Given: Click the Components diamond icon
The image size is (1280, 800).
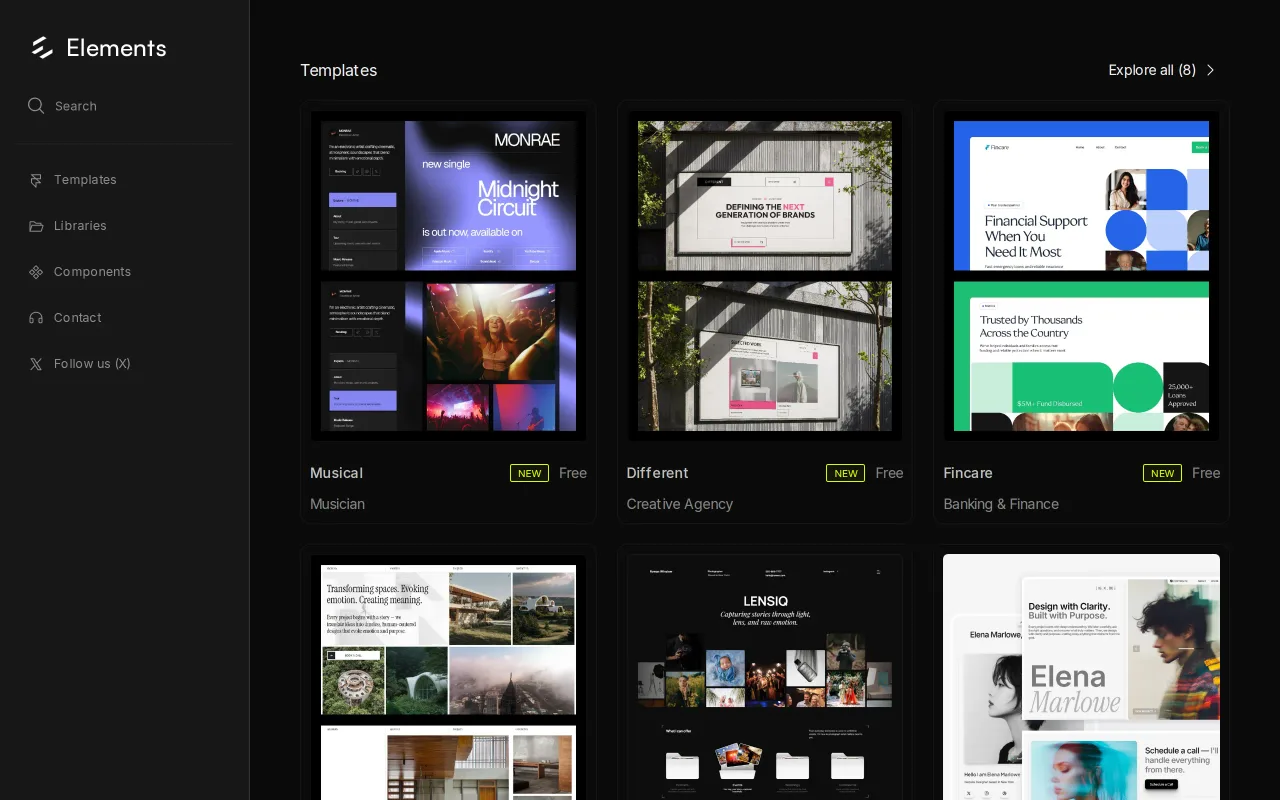Looking at the screenshot, I should 36,272.
